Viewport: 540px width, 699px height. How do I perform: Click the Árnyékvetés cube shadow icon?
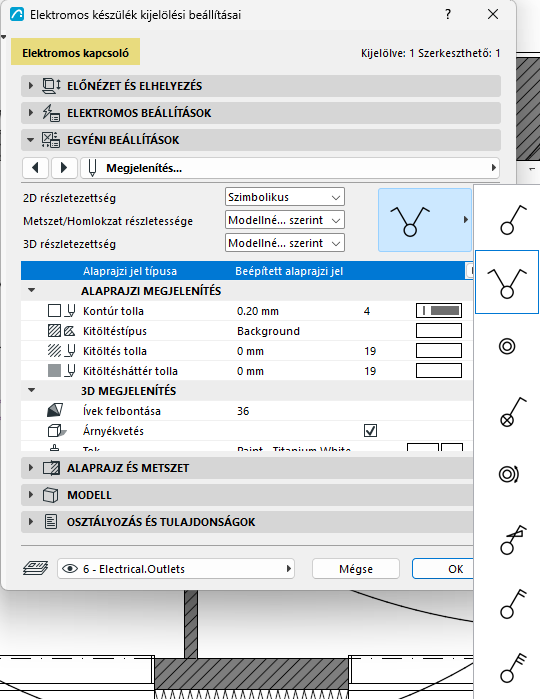tap(56, 431)
